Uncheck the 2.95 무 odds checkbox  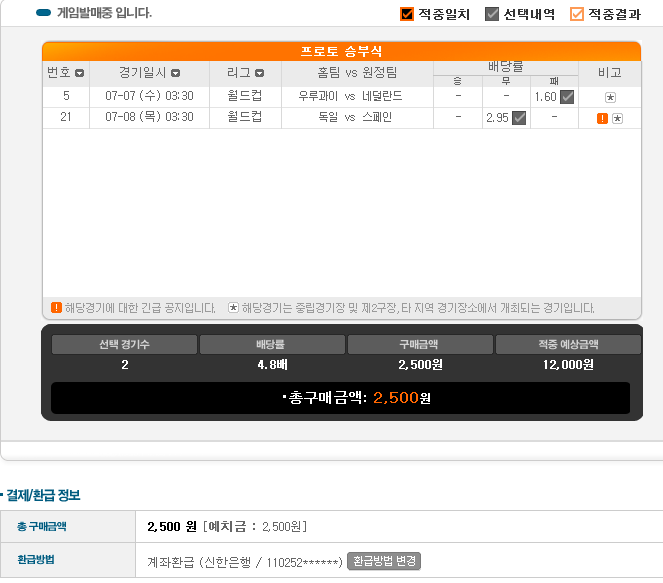[x=519, y=118]
